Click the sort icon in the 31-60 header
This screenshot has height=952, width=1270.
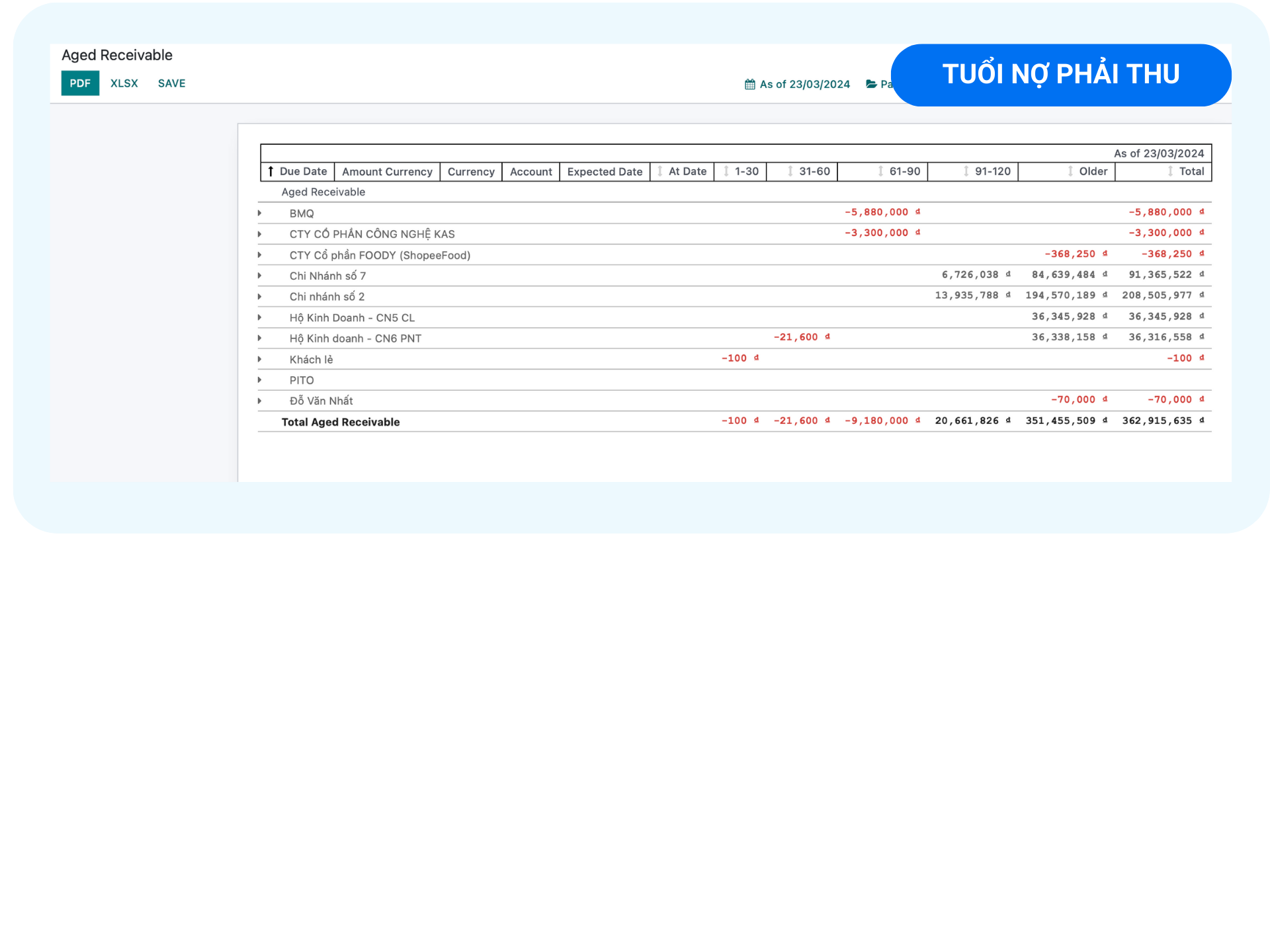point(790,172)
